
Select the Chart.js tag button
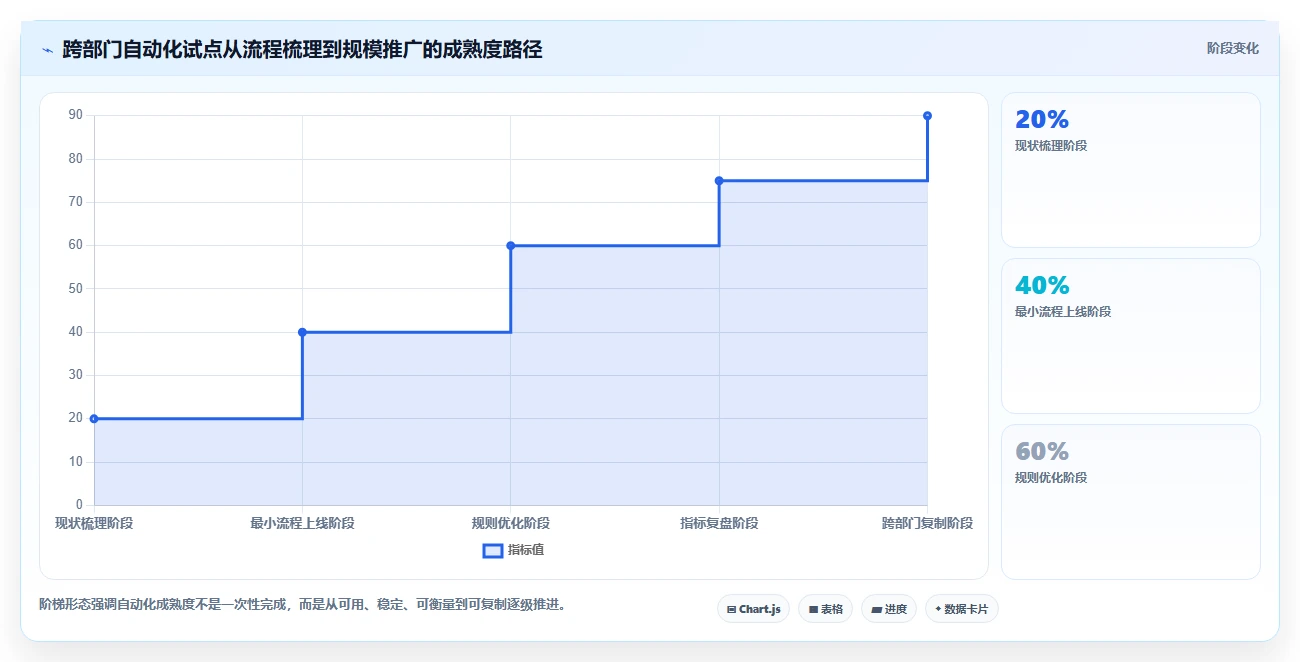tap(754, 609)
